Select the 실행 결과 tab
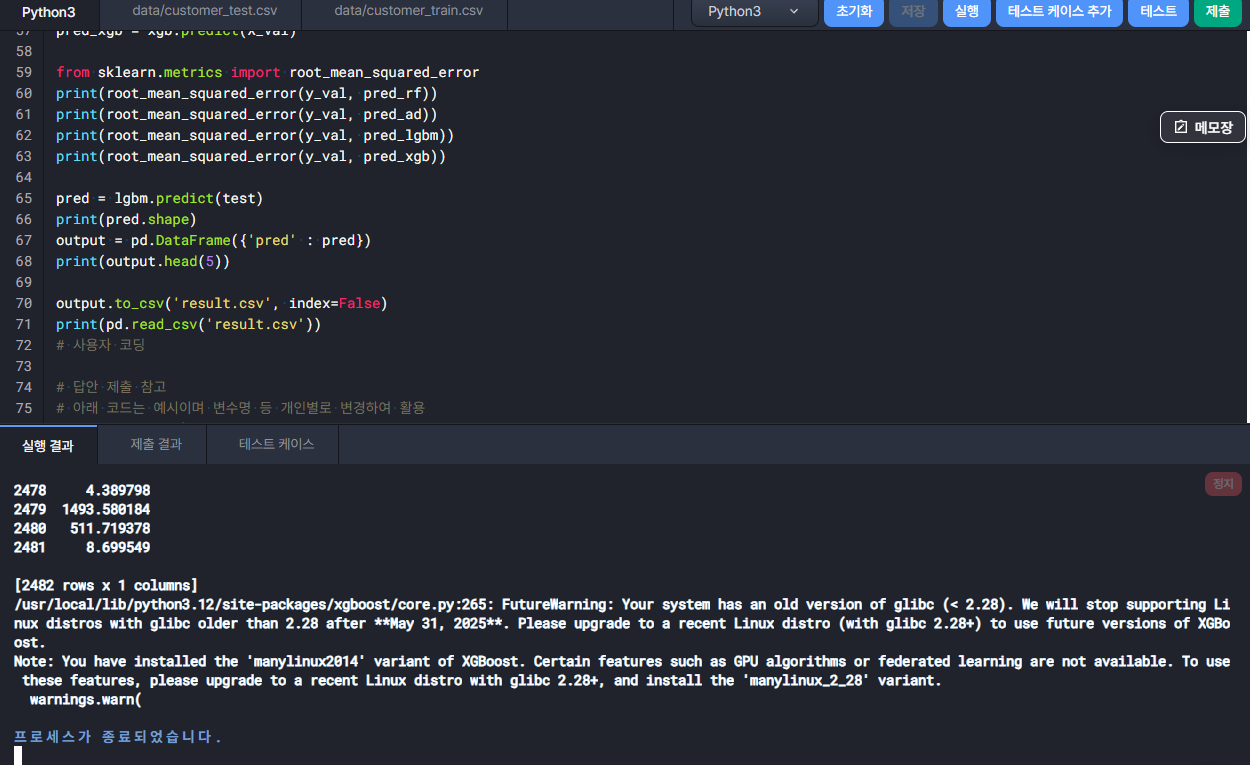 (x=48, y=445)
